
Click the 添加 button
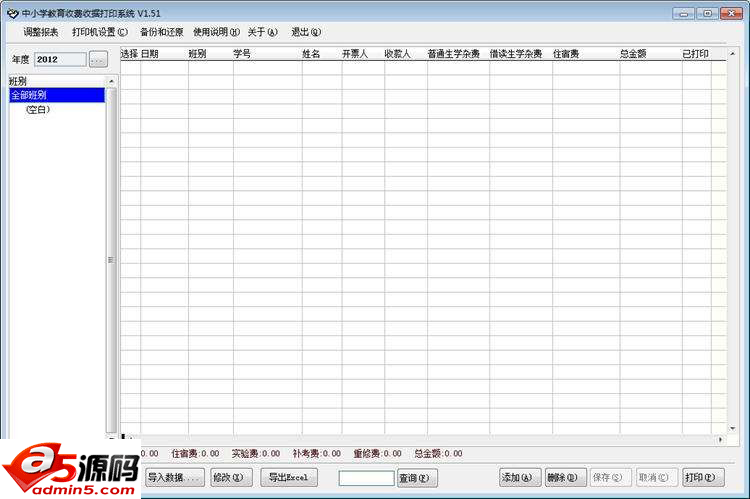(520, 477)
